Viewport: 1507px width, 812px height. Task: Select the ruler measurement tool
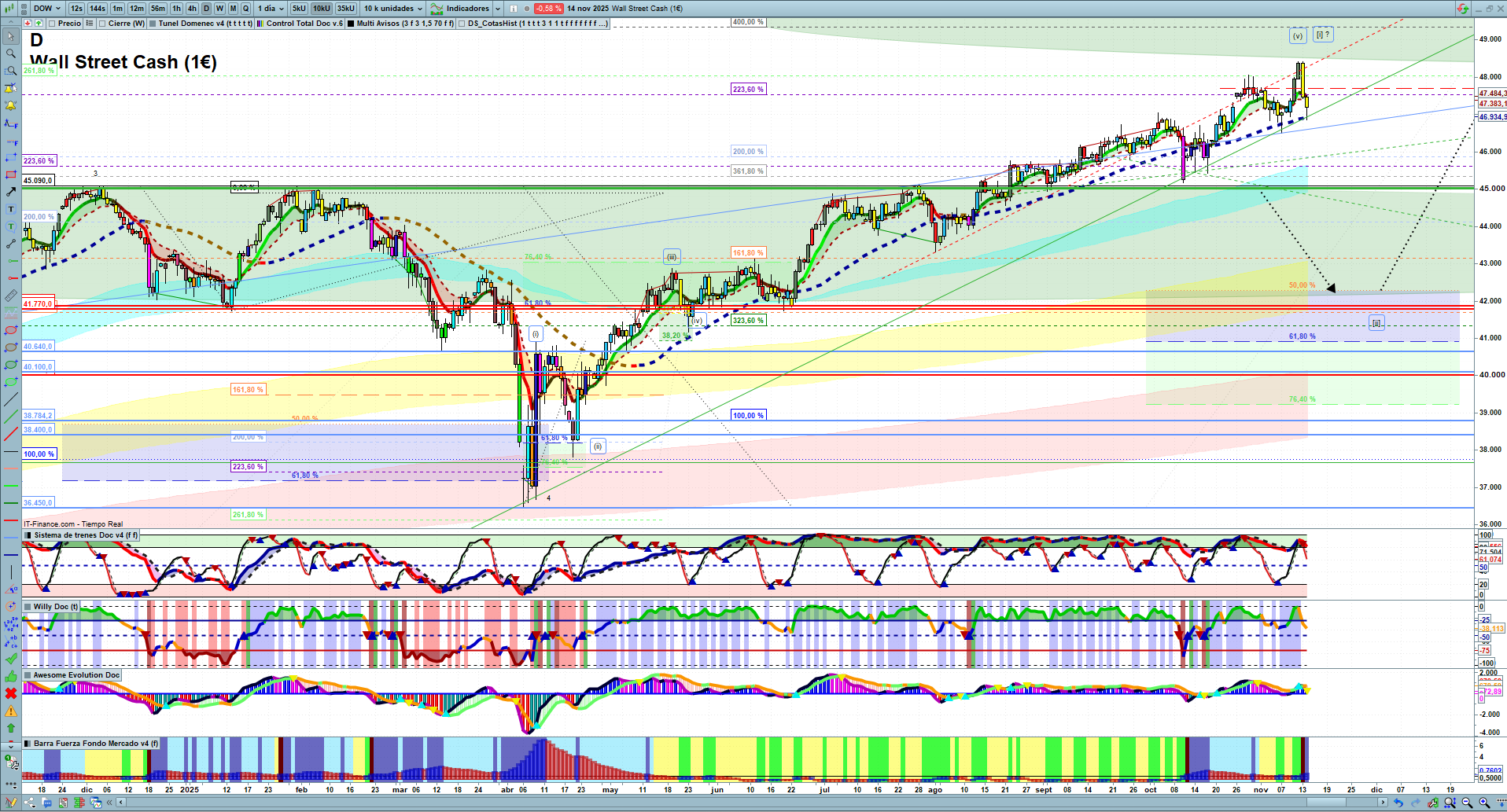tap(10, 296)
